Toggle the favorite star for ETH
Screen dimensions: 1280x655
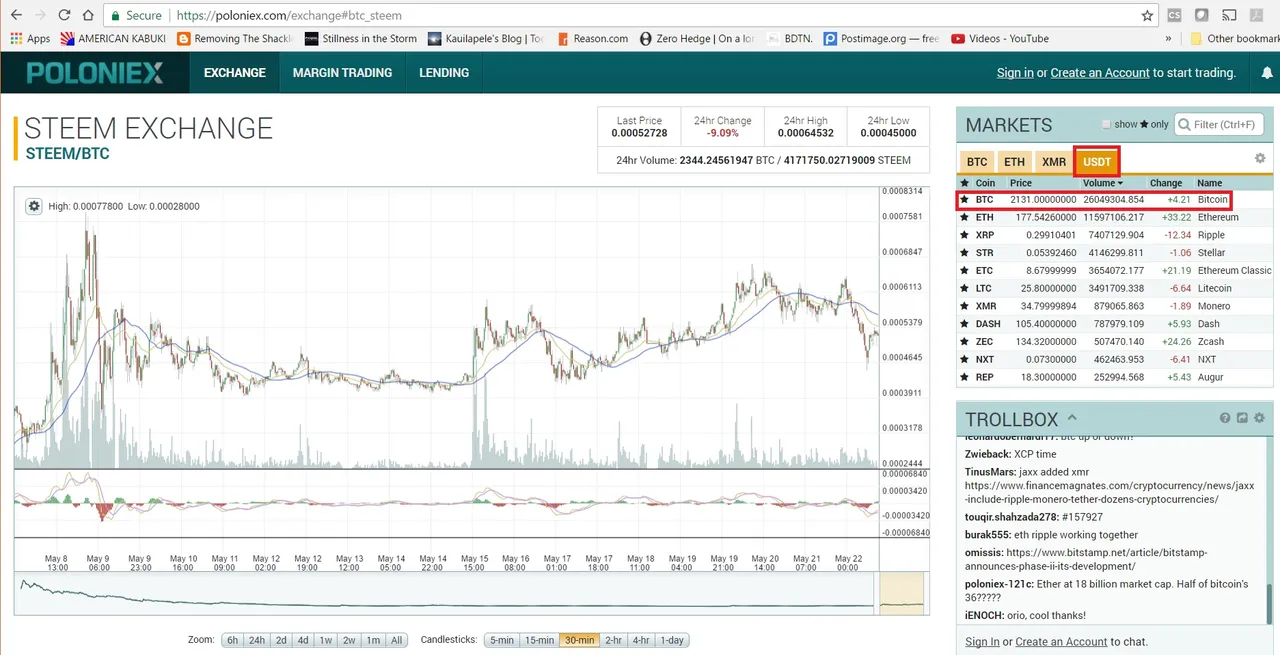965,218
